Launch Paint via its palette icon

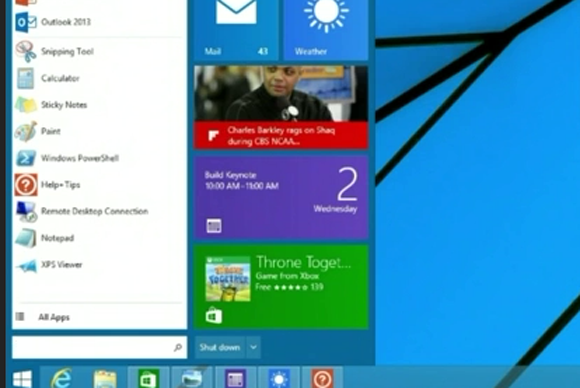click(26, 131)
